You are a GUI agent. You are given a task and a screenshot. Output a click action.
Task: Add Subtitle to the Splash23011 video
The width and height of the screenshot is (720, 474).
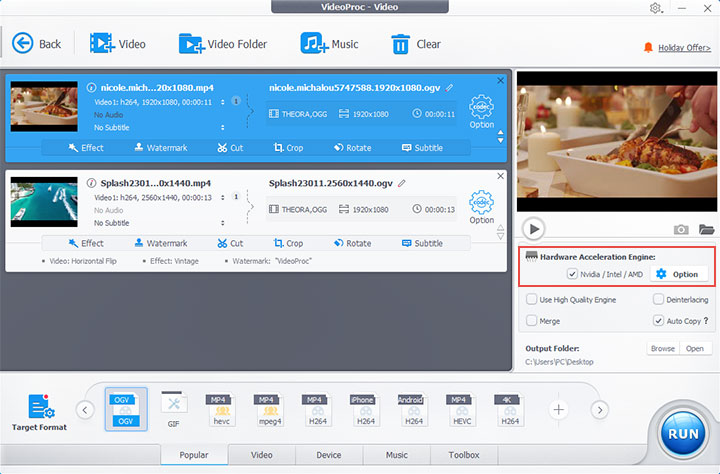coord(422,243)
